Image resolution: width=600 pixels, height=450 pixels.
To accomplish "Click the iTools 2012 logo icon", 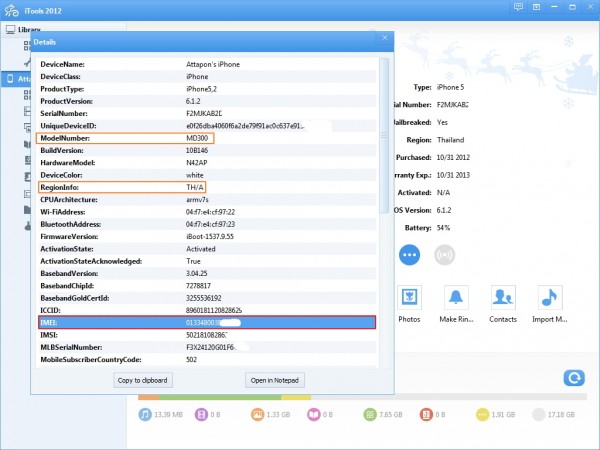I will coord(12,10).
